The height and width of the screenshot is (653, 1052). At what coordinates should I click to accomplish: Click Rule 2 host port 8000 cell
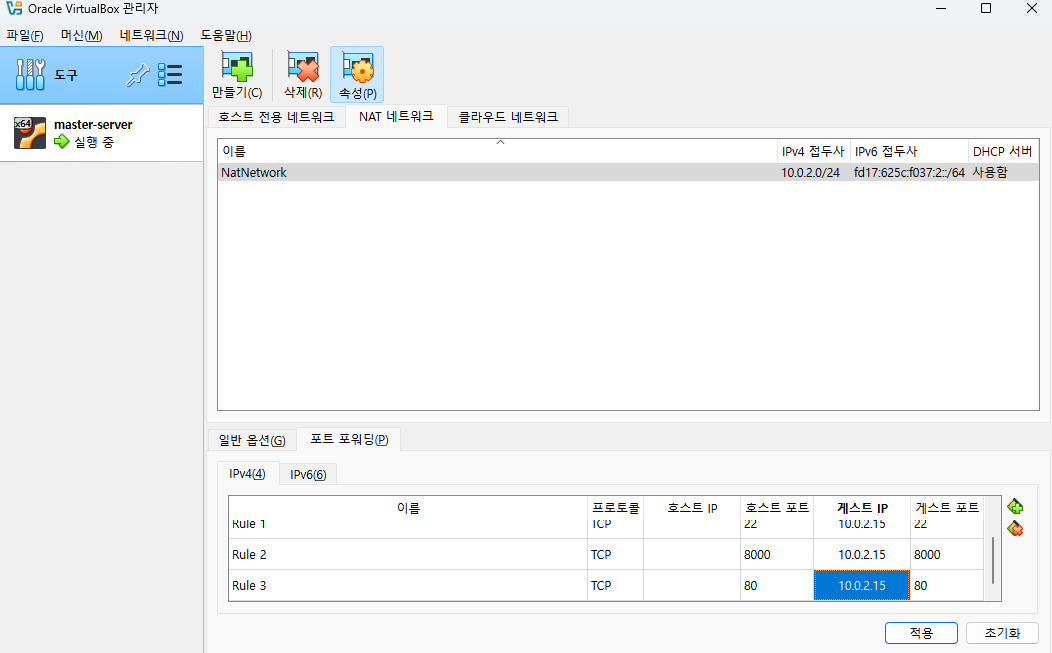(x=777, y=554)
